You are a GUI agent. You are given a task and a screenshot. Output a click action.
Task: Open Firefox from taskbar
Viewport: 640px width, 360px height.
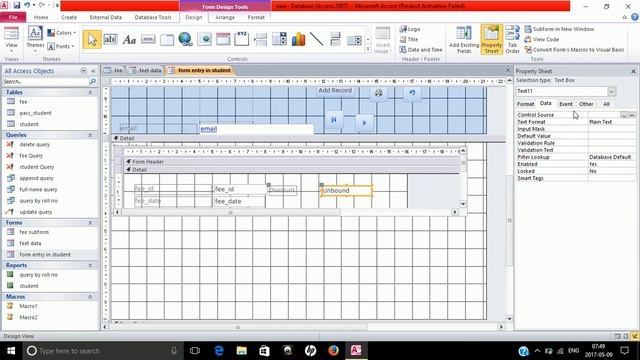tap(333, 351)
